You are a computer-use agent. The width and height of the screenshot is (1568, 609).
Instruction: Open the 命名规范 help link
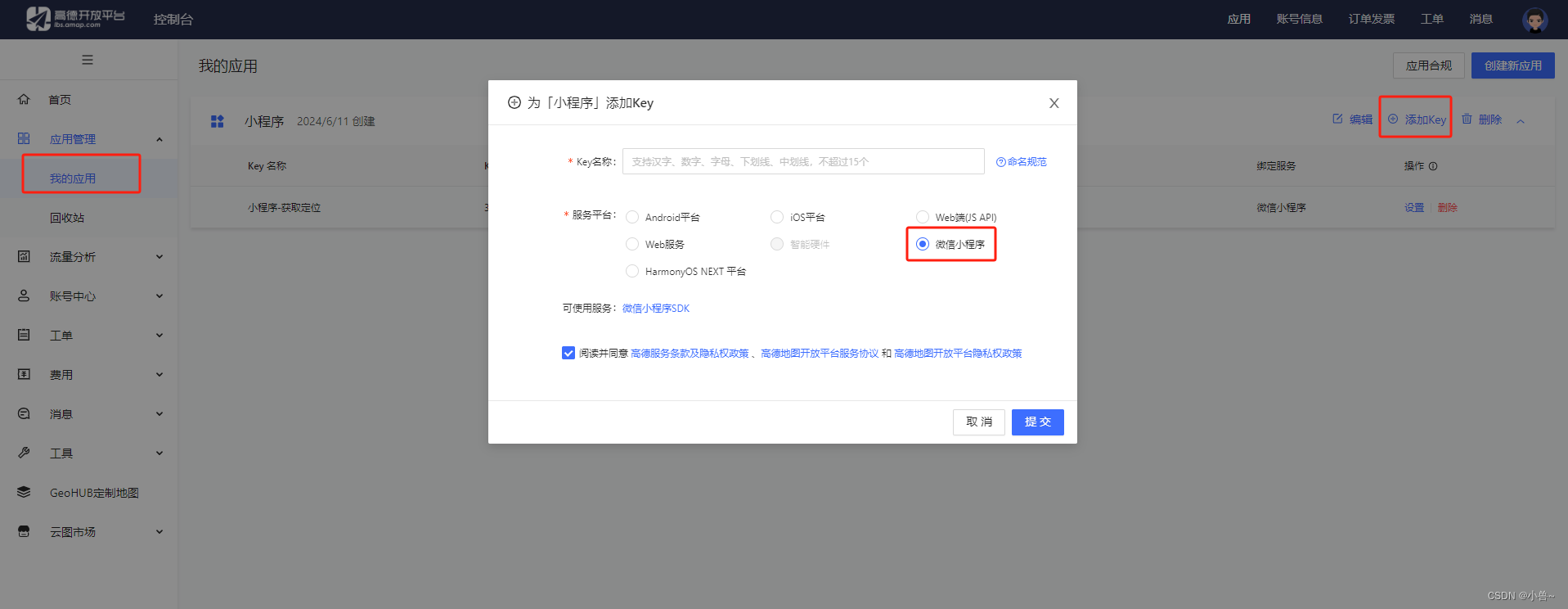(1027, 162)
